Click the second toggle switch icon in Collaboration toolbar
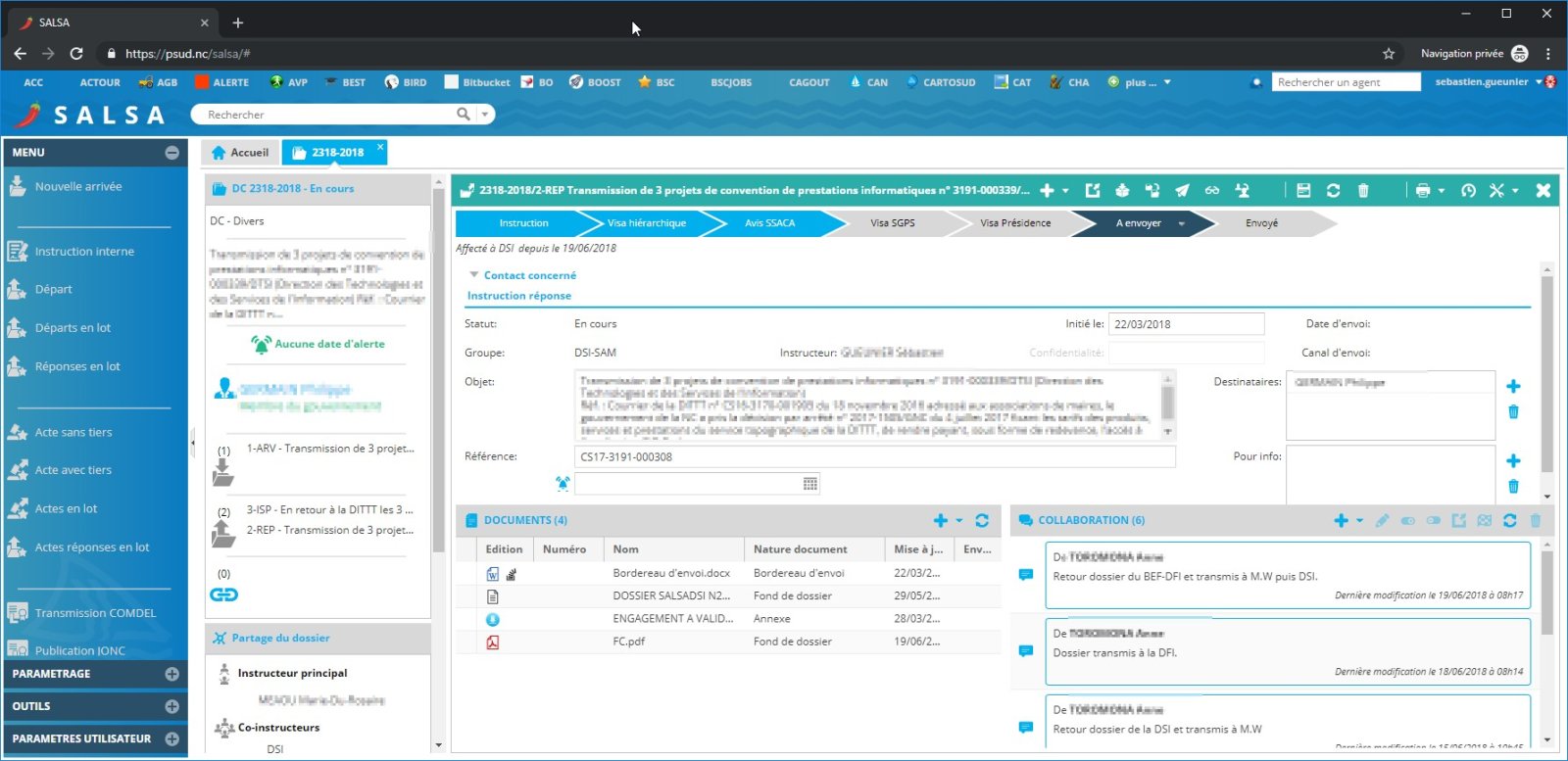Screen dimensions: 1568x761 coord(1433,521)
